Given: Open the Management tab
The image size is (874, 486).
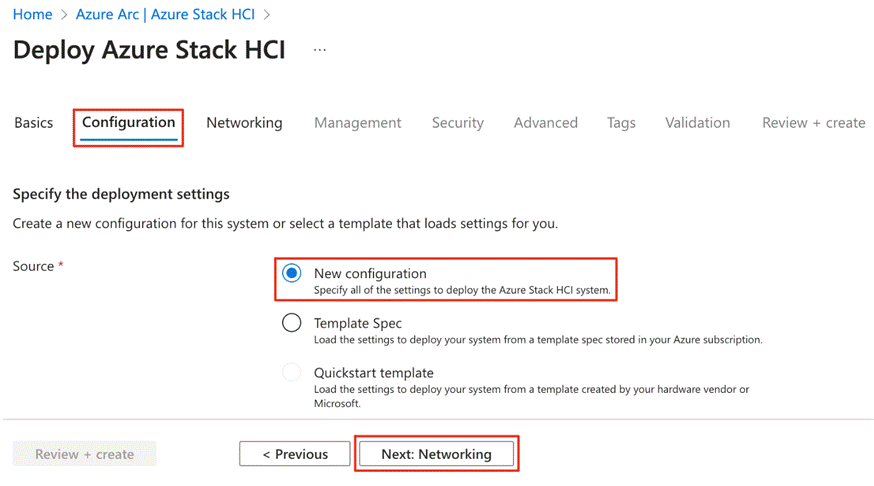Looking at the screenshot, I should tap(357, 123).
